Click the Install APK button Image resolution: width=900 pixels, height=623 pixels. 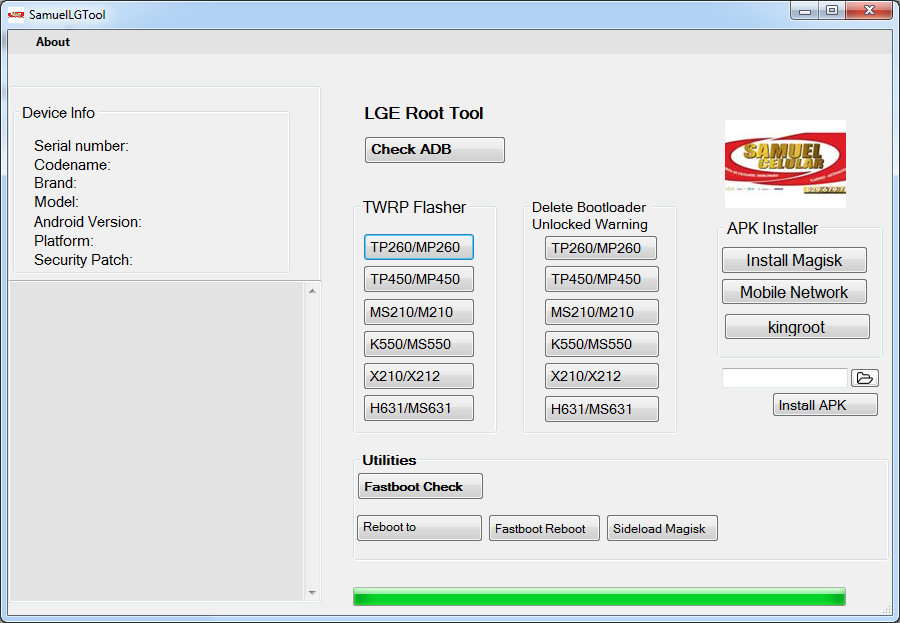825,405
